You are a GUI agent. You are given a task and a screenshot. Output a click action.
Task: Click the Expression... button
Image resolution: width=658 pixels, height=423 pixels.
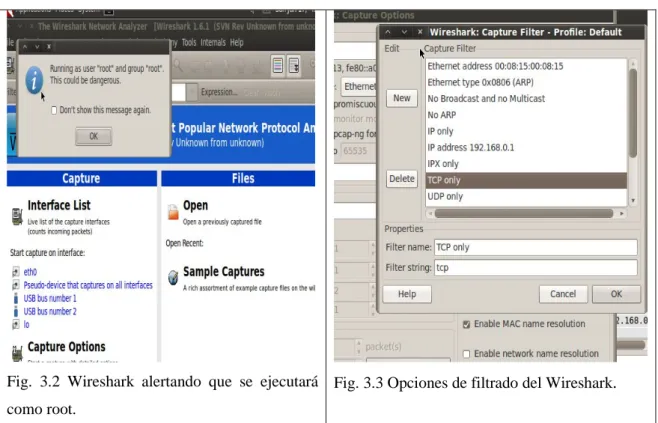tap(219, 92)
